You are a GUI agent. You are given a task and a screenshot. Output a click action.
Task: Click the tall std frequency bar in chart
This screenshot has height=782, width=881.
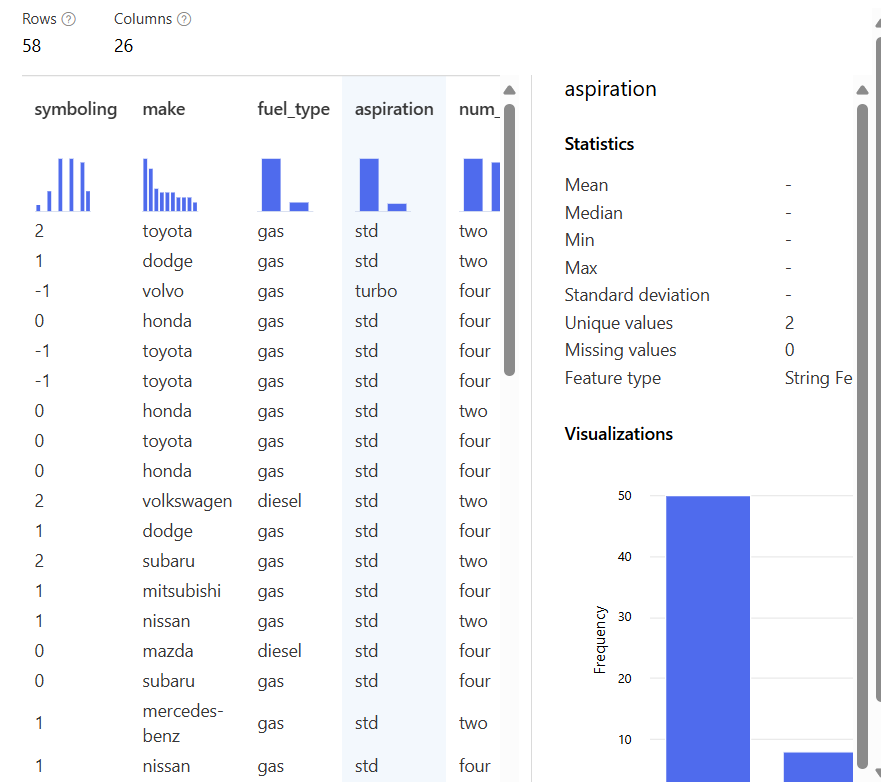coord(708,639)
